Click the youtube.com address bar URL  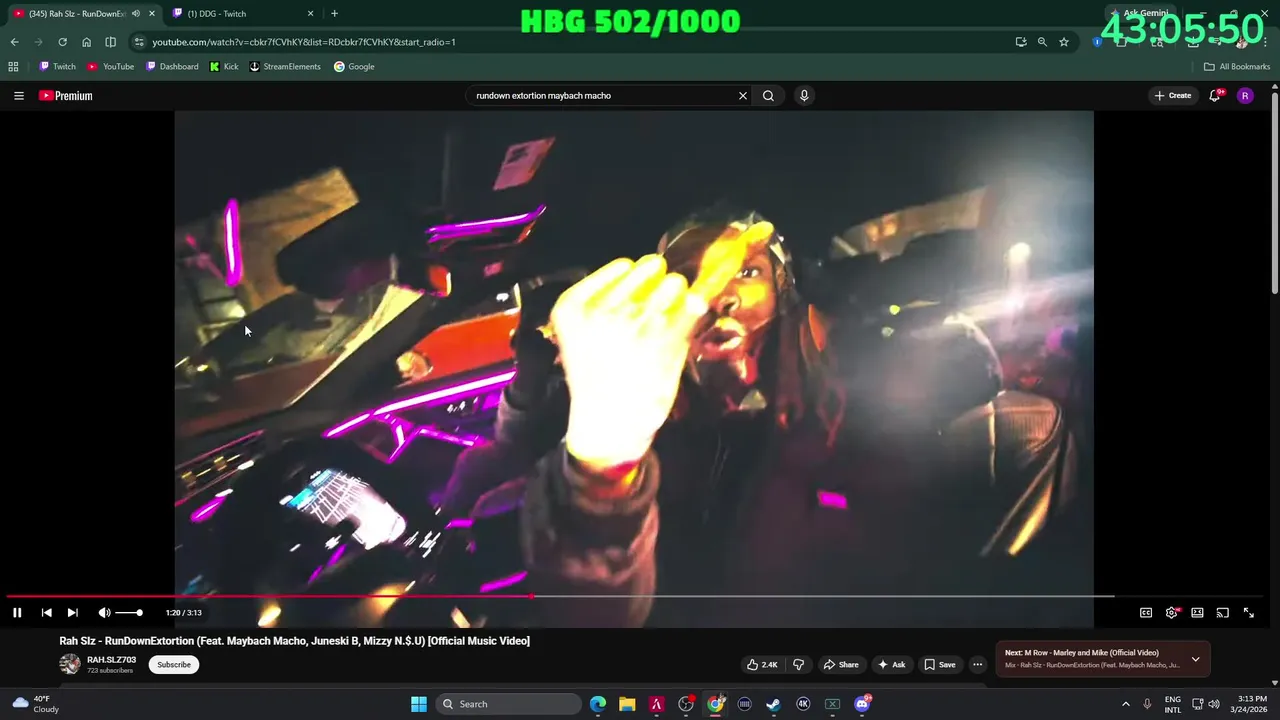304,42
